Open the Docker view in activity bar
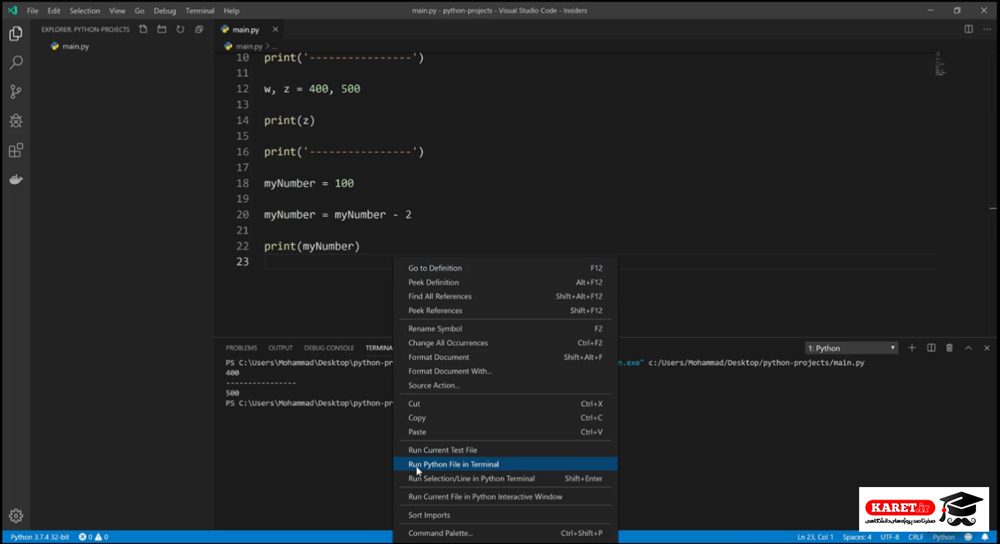The height and width of the screenshot is (544, 1000). (16, 180)
